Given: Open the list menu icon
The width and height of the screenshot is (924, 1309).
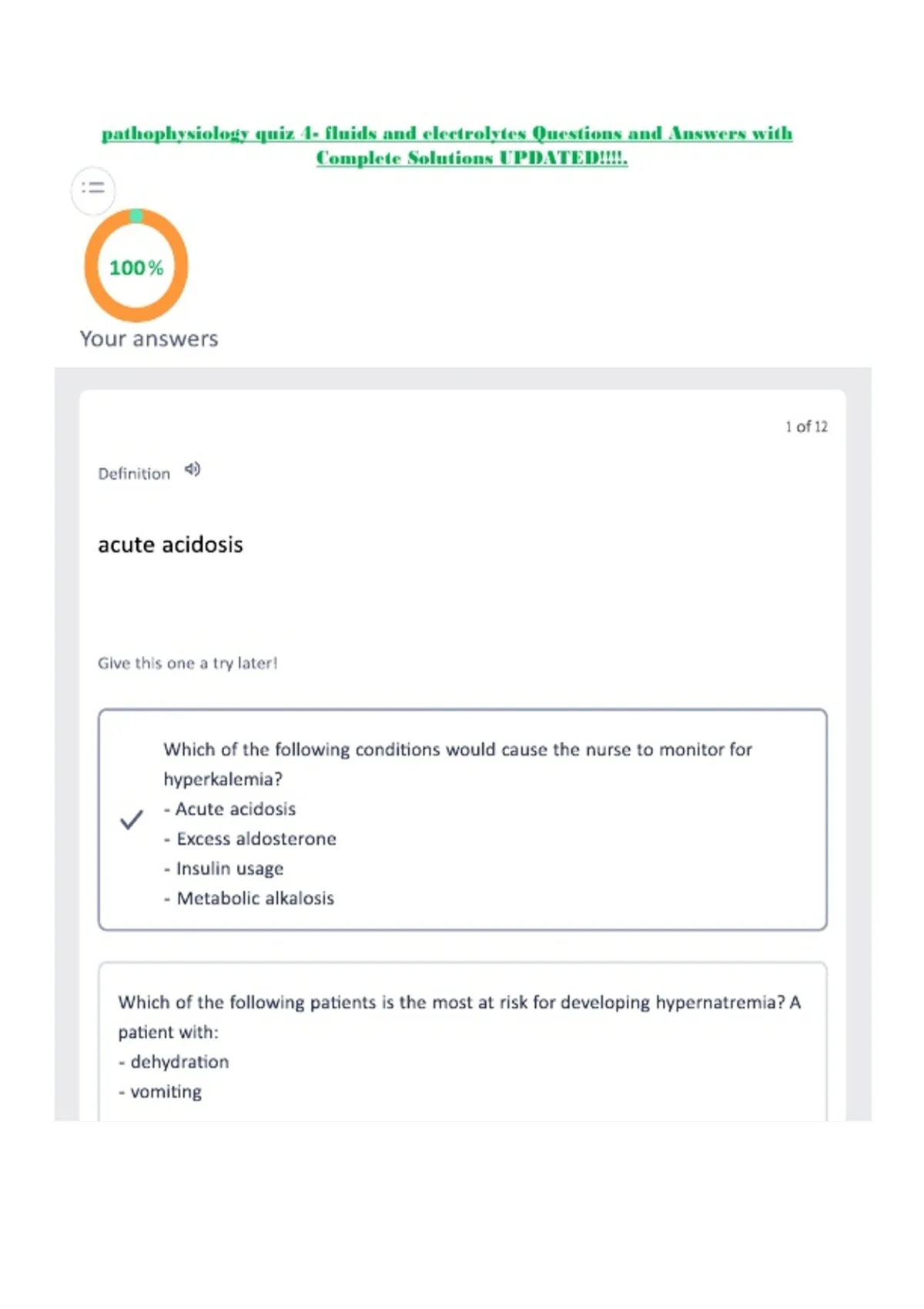Looking at the screenshot, I should click(93, 187).
